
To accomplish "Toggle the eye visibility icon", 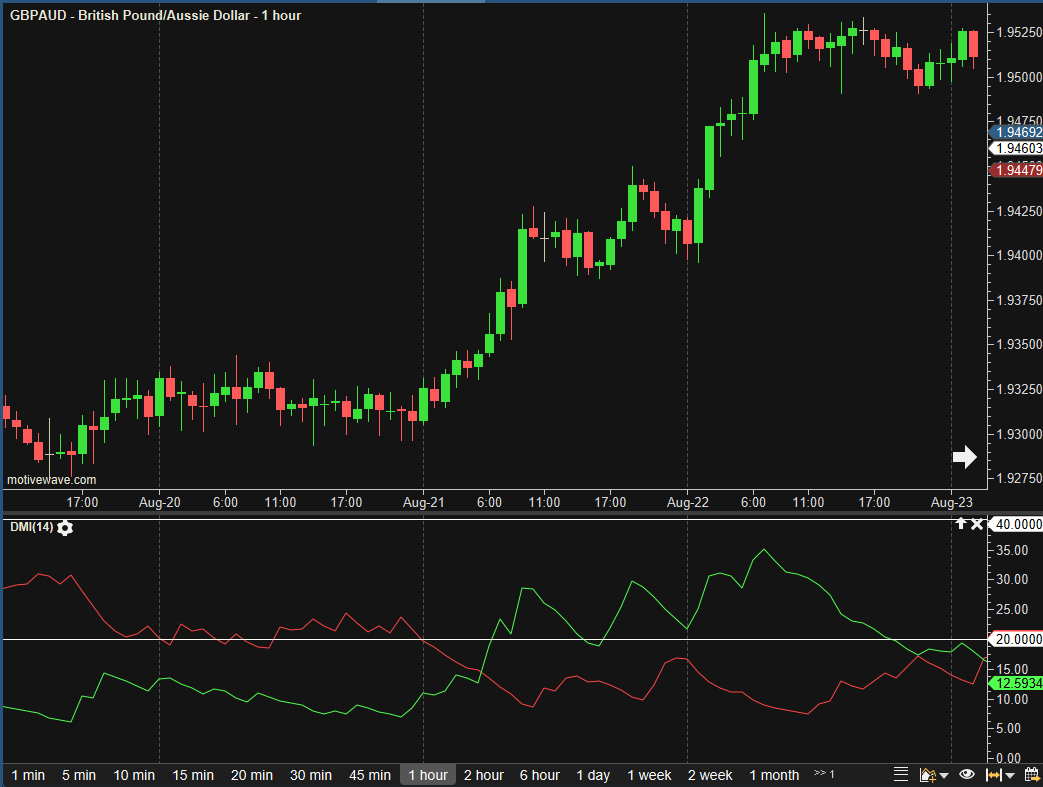I will (967, 775).
